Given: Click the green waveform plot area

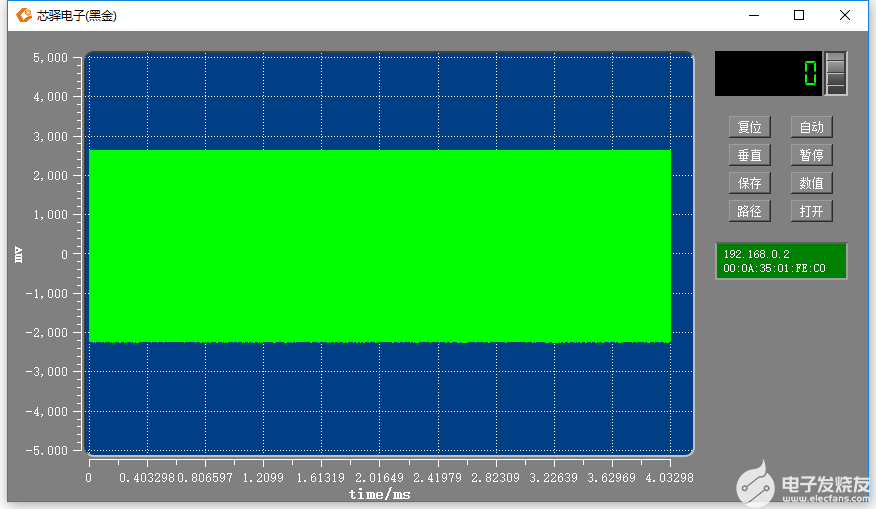Looking at the screenshot, I should point(380,246).
